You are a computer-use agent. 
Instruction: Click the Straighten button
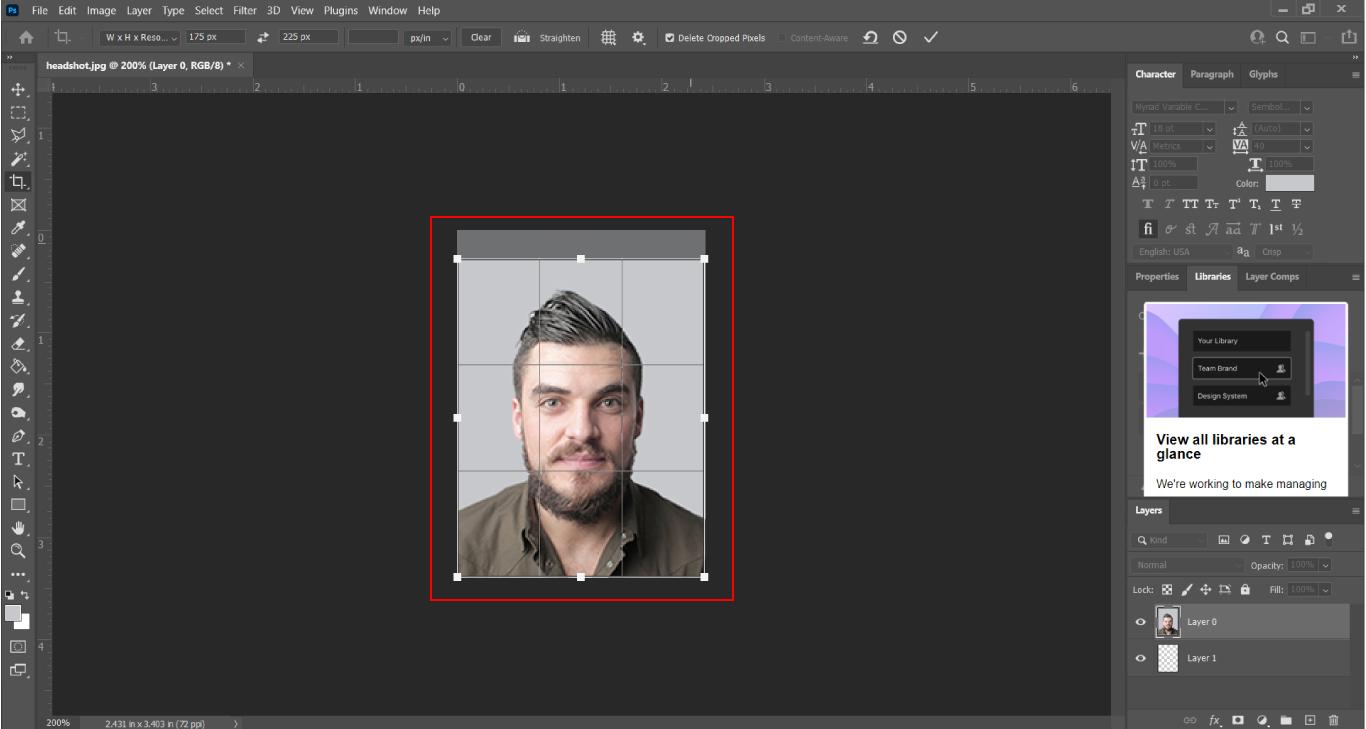point(548,37)
